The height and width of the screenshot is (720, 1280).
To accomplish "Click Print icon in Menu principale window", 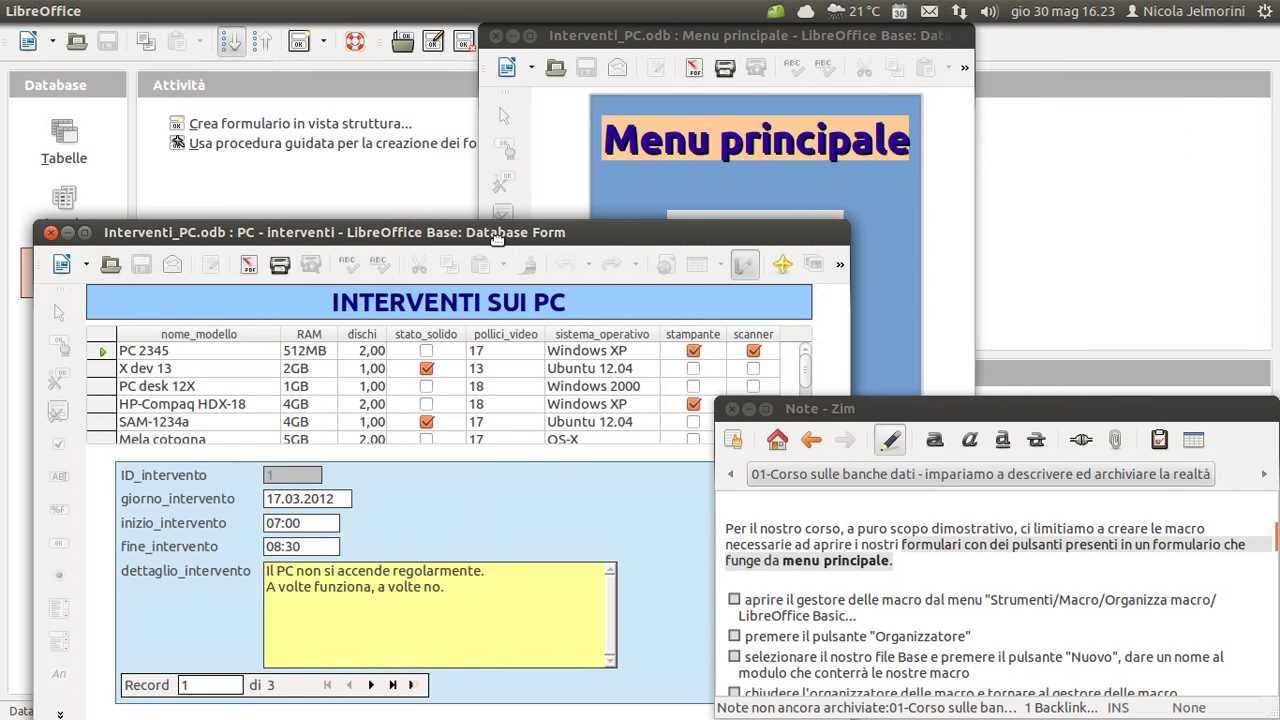I will tap(725, 67).
